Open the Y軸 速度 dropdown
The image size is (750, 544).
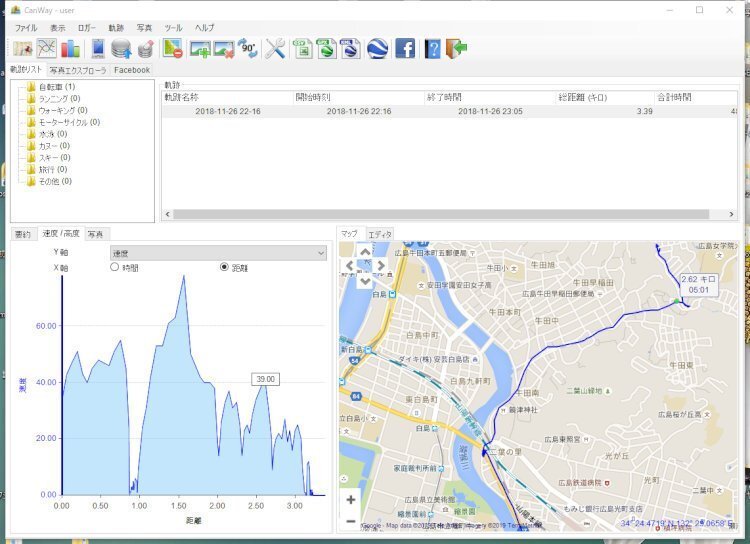(218, 253)
